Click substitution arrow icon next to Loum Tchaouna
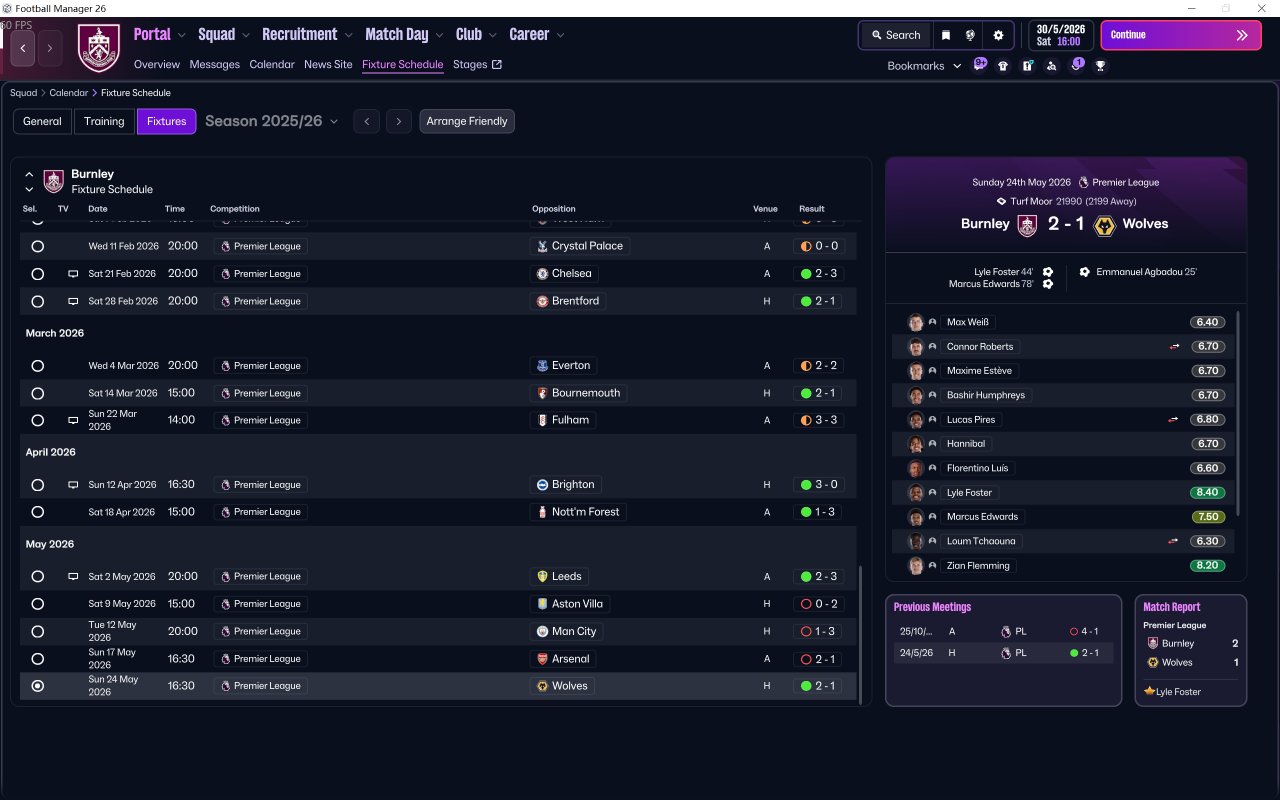This screenshot has width=1280, height=800. [x=1174, y=541]
